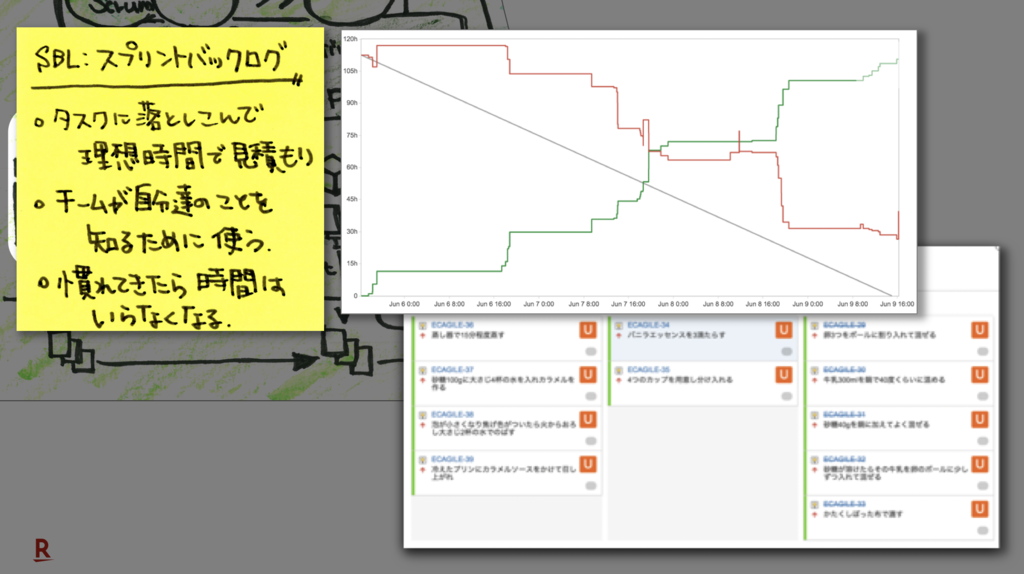Screen dimensions: 1024x574
Task: Click assignee avatar U on ECAGILE-31 card
Action: pyautogui.click(x=980, y=420)
